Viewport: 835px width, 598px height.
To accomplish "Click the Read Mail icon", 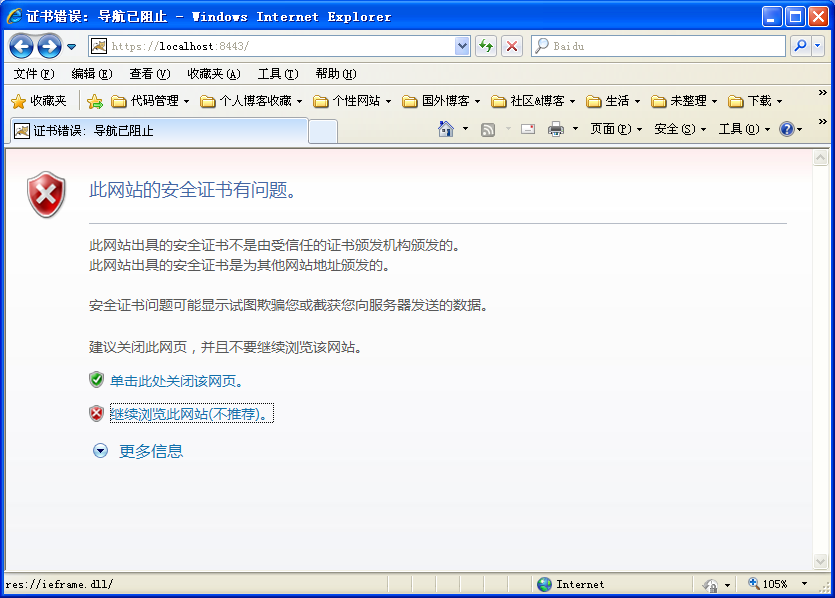I will tap(528, 129).
